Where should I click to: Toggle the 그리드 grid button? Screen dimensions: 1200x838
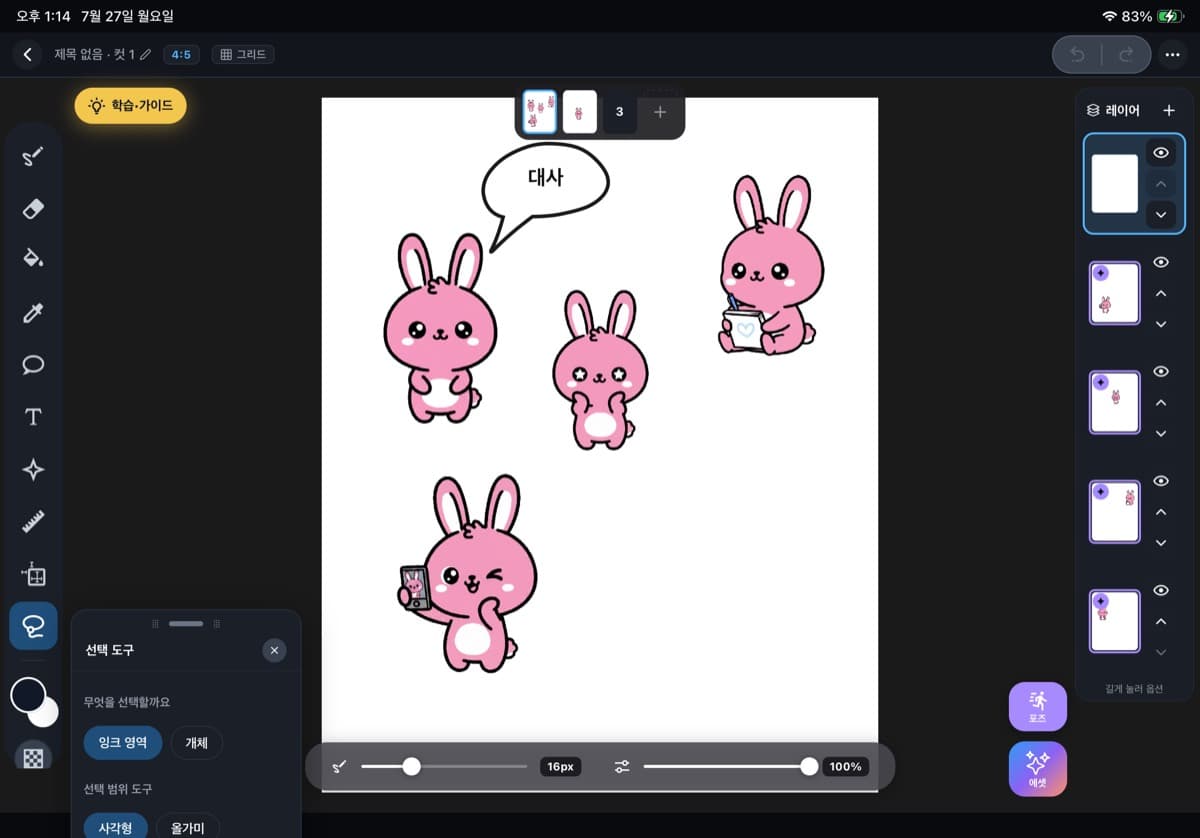pos(243,54)
